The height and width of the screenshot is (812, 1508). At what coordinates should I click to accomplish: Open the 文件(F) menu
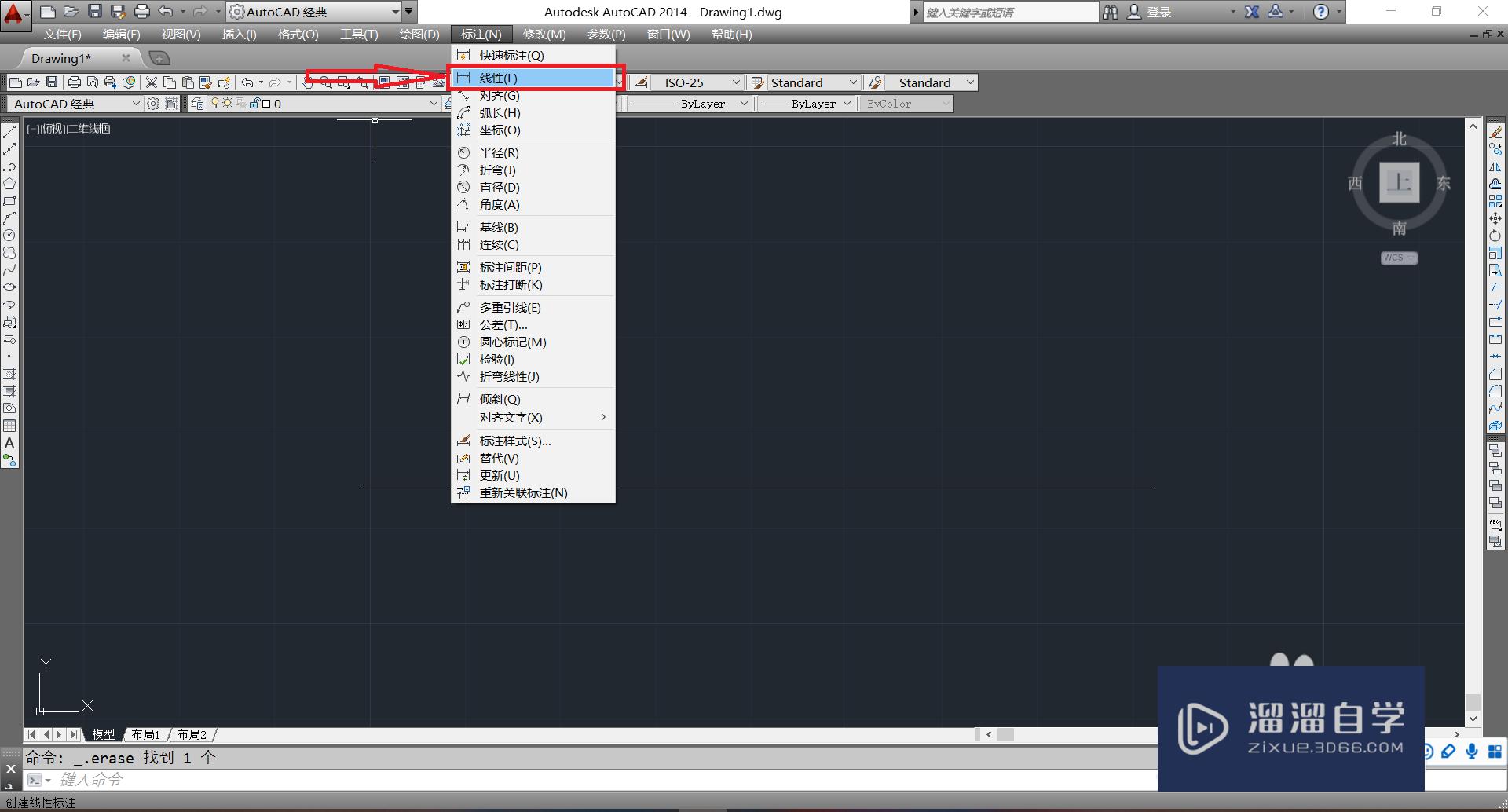pyautogui.click(x=62, y=35)
